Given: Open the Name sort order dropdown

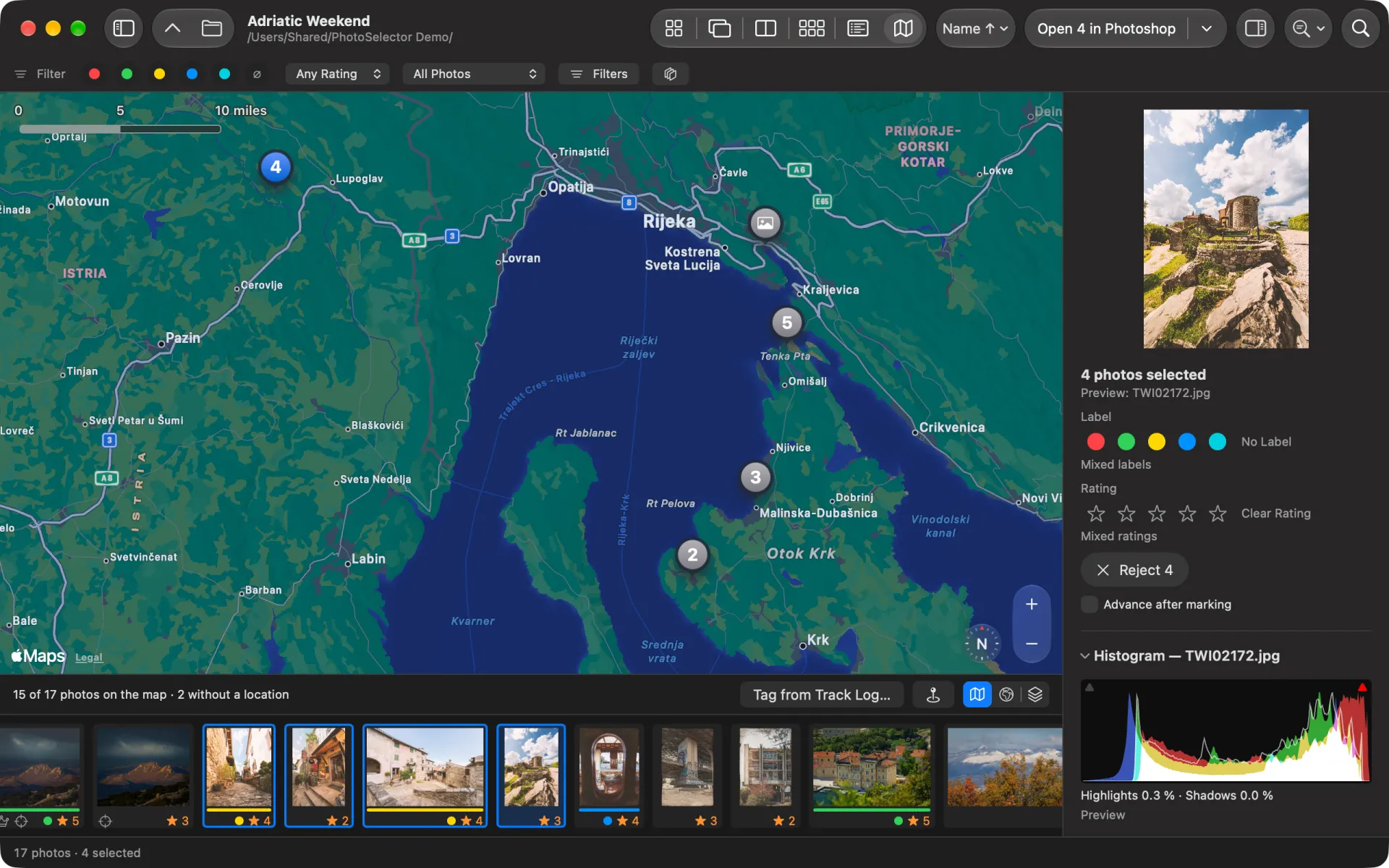Looking at the screenshot, I should [x=974, y=28].
